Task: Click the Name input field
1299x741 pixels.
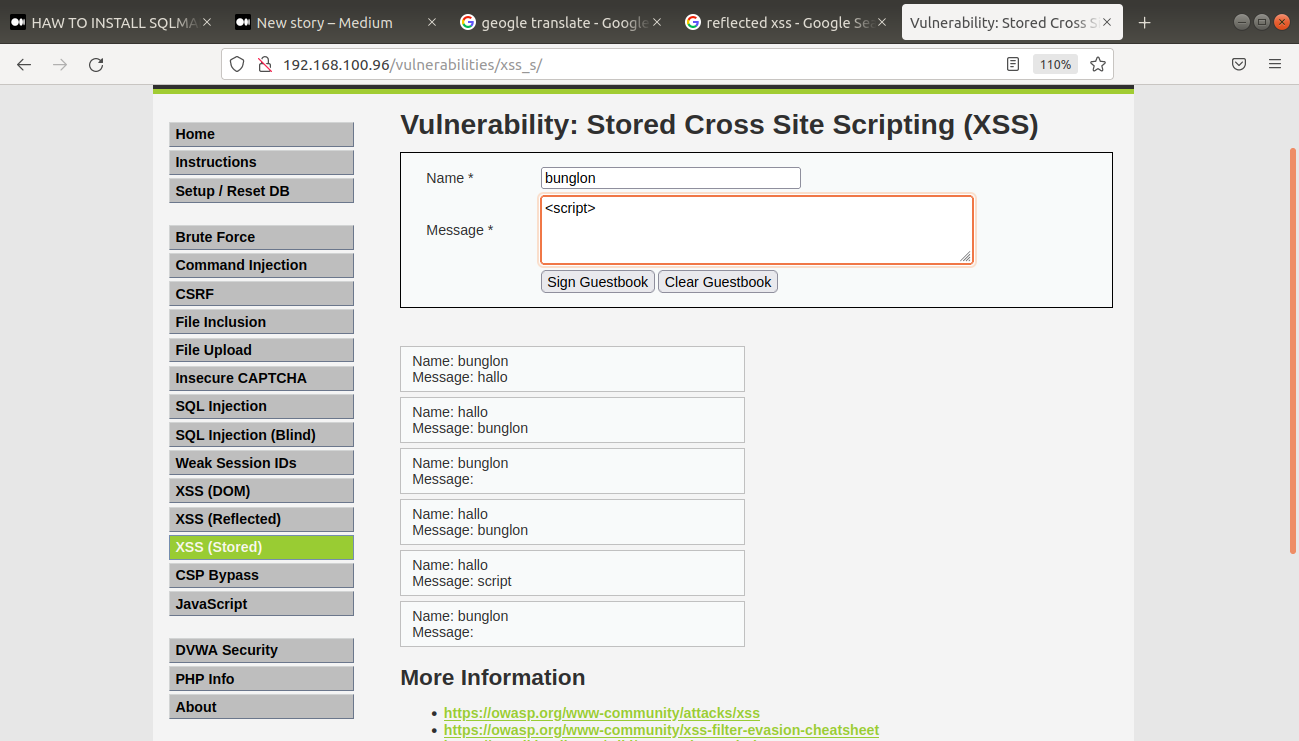Action: point(671,178)
